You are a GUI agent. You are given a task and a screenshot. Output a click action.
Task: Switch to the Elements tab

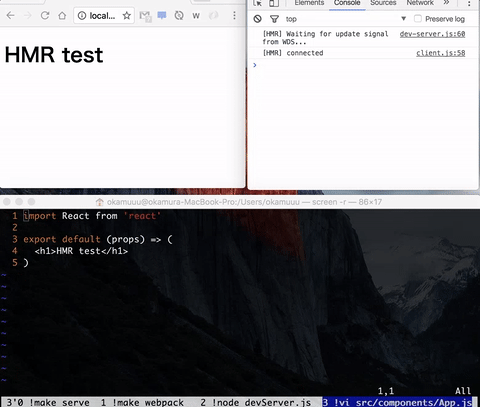point(309,3)
